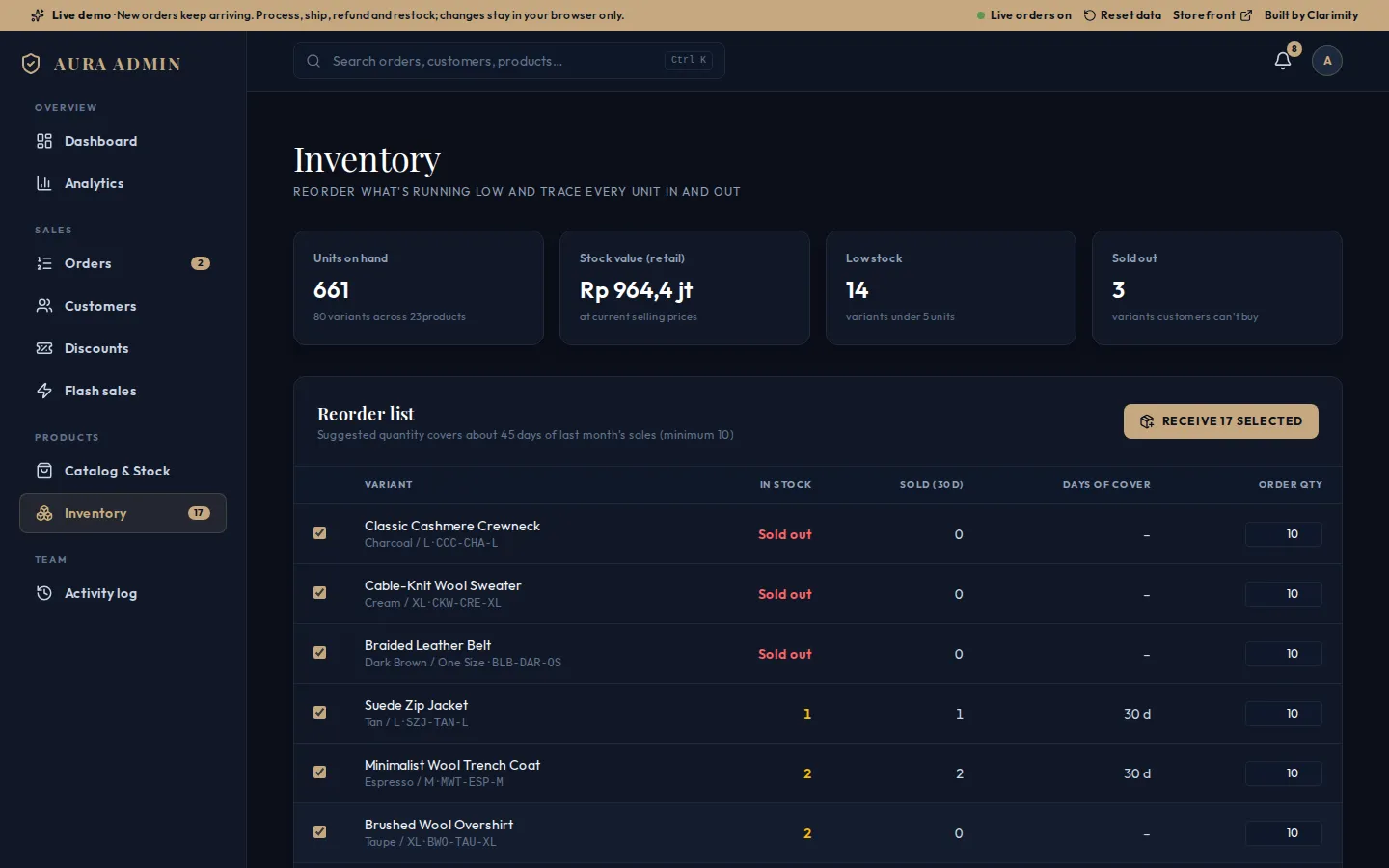Viewport: 1389px width, 868px height.
Task: Click the Flash sales lightning icon
Action: tap(44, 391)
